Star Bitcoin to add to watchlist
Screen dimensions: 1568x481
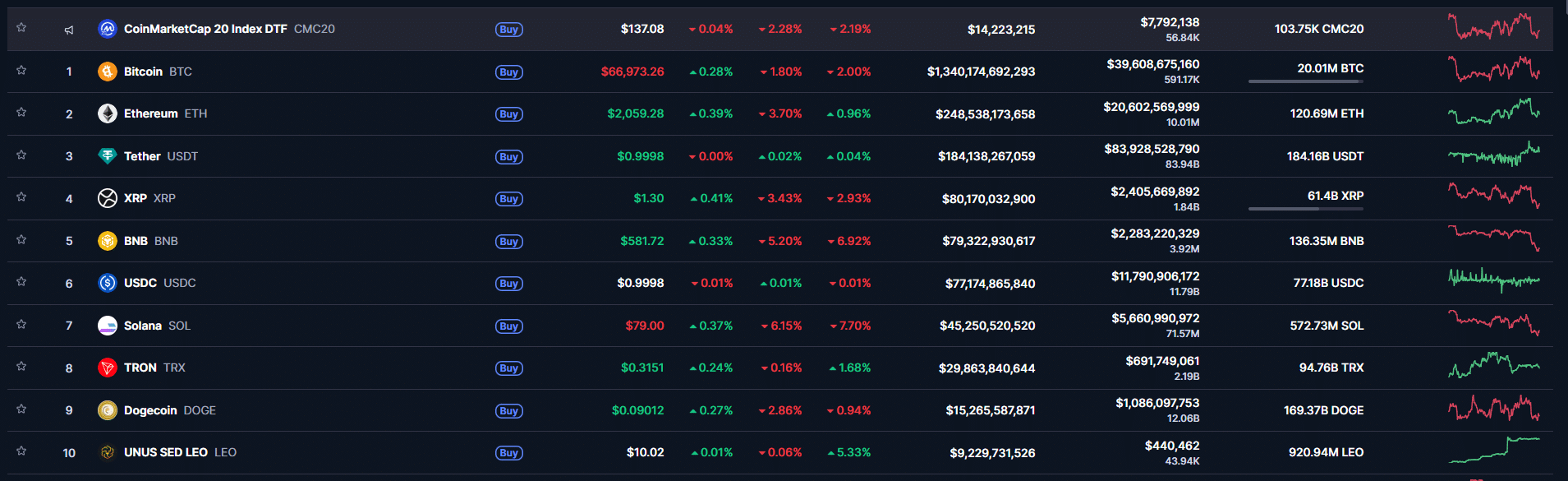coord(21,70)
